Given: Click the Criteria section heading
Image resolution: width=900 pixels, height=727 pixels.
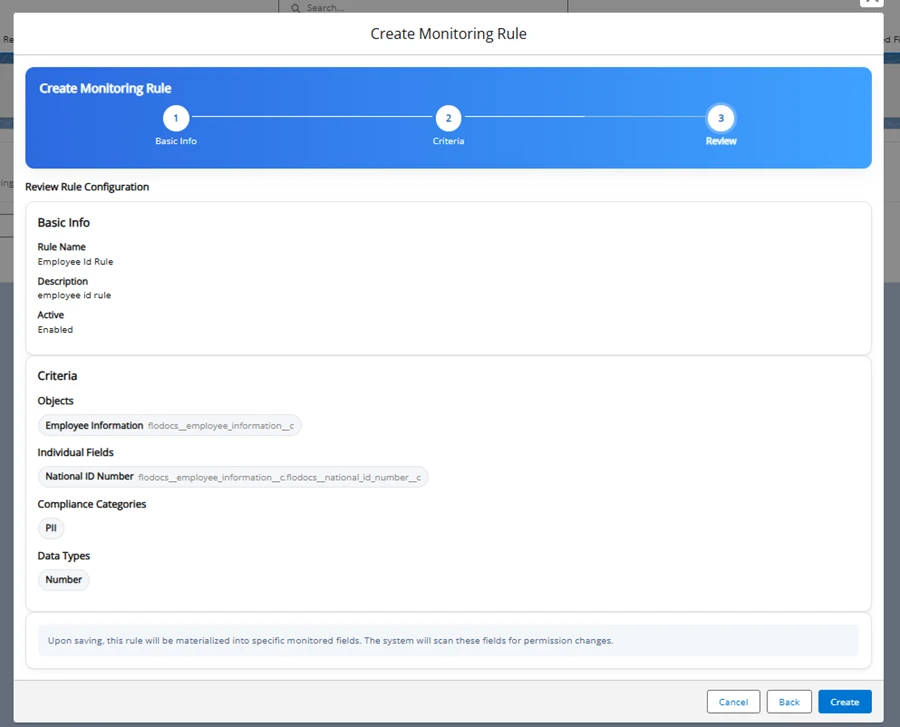Looking at the screenshot, I should 58,376.
